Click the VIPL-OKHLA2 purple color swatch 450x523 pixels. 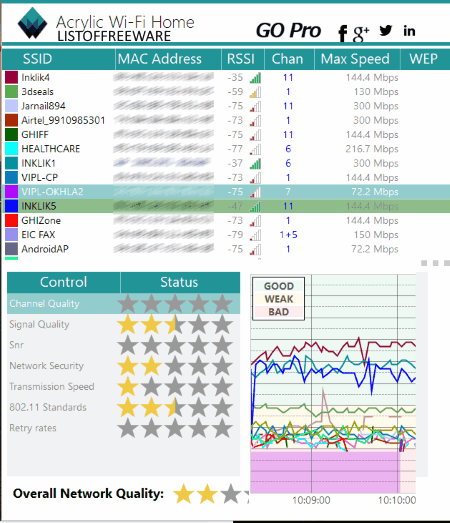click(11, 192)
